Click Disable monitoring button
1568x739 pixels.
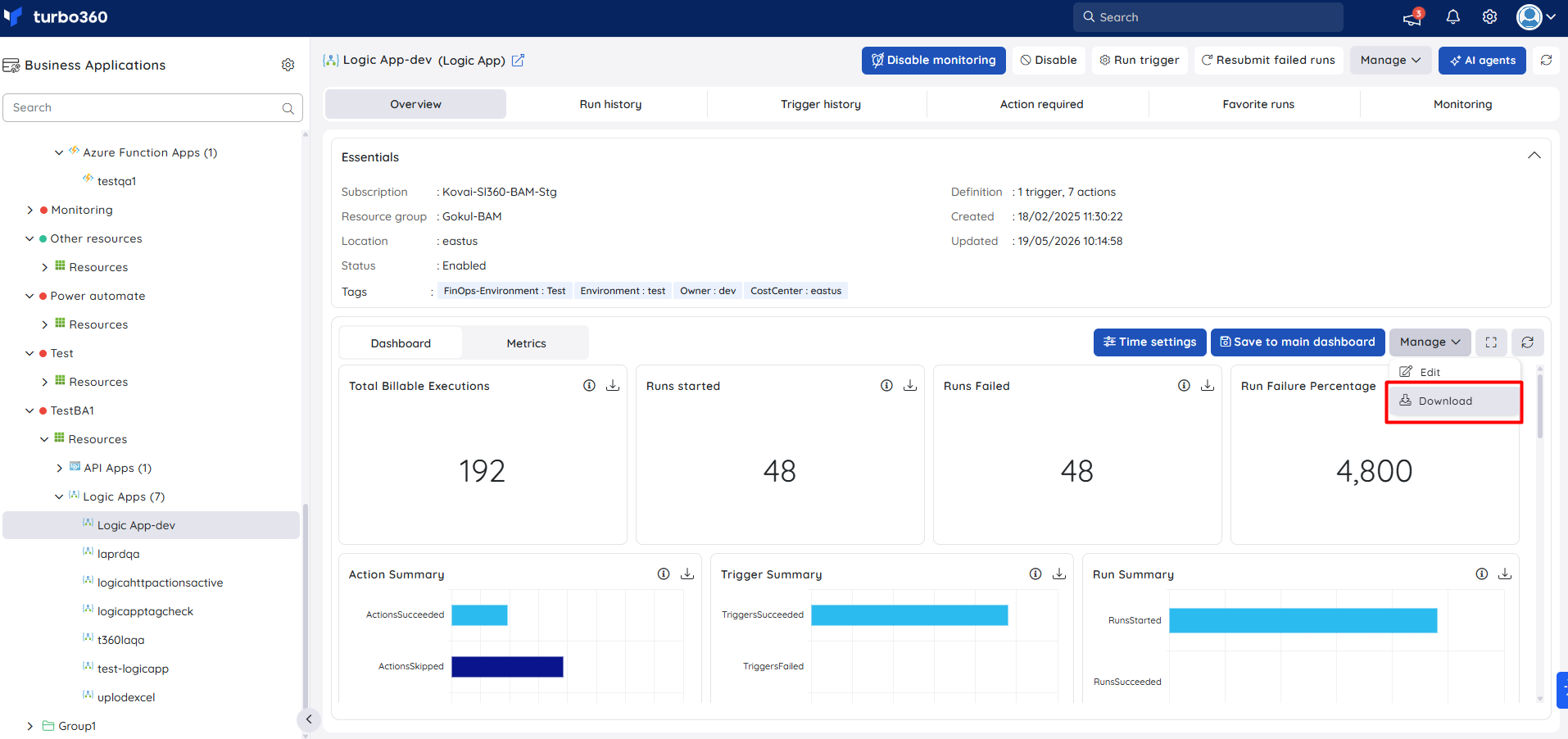pos(933,61)
